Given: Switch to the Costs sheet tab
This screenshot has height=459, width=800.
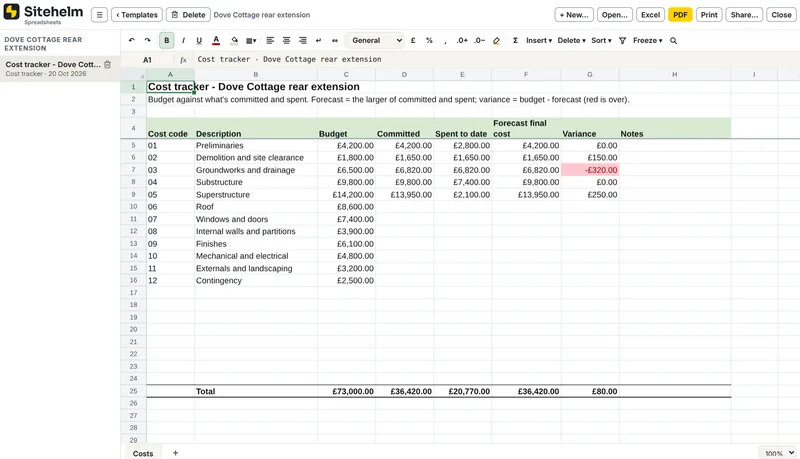Looking at the screenshot, I should (143, 453).
